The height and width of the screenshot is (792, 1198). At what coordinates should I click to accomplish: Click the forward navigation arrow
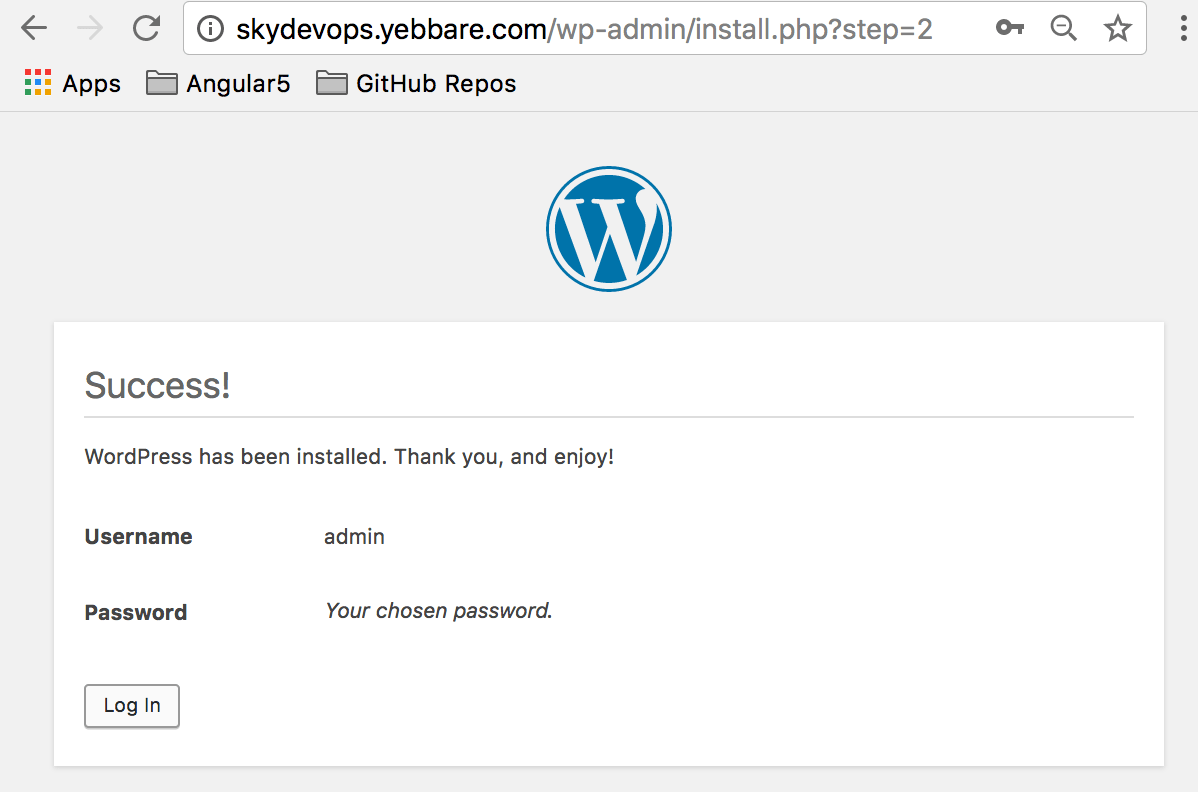click(x=90, y=29)
